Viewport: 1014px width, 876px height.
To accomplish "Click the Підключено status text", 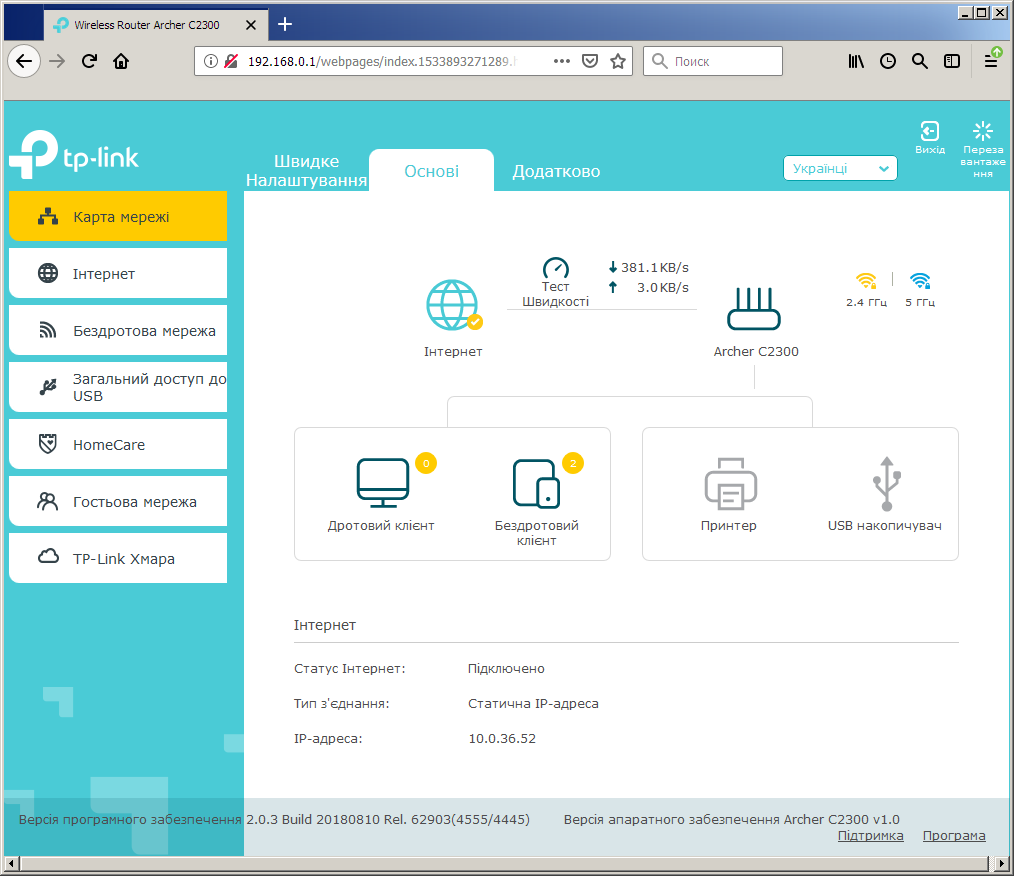I will click(x=506, y=668).
